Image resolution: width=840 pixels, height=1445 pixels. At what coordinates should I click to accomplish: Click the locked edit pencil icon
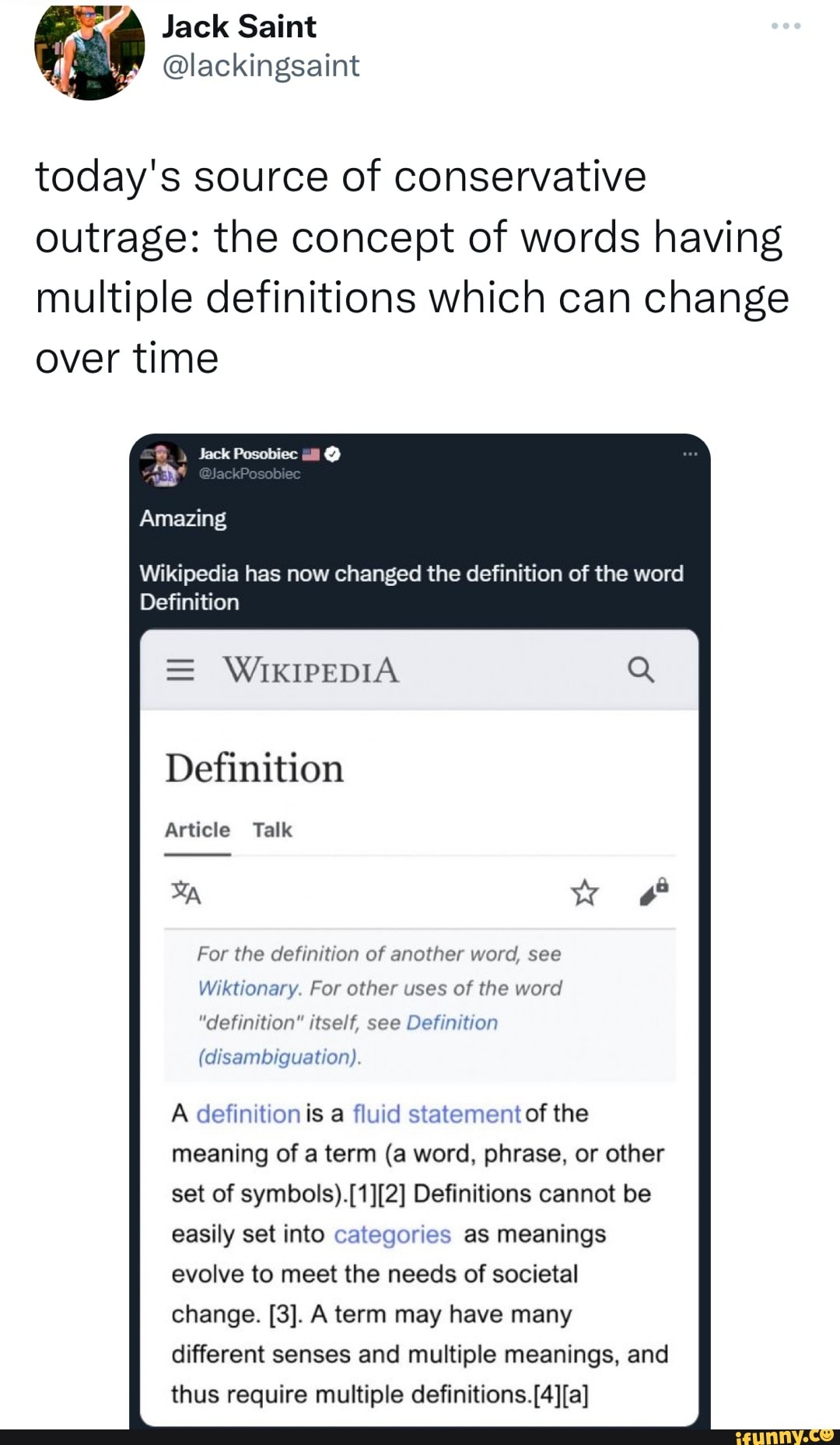(653, 893)
